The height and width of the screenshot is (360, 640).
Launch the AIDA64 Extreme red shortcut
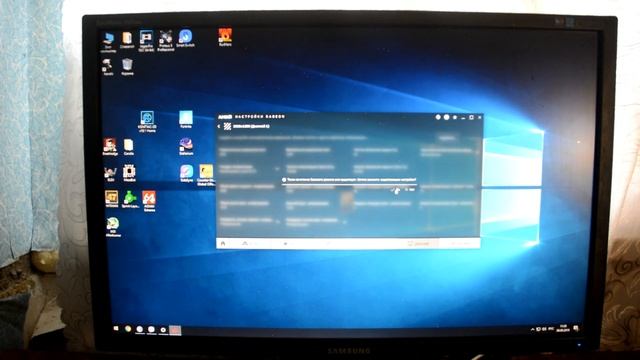[x=149, y=201]
